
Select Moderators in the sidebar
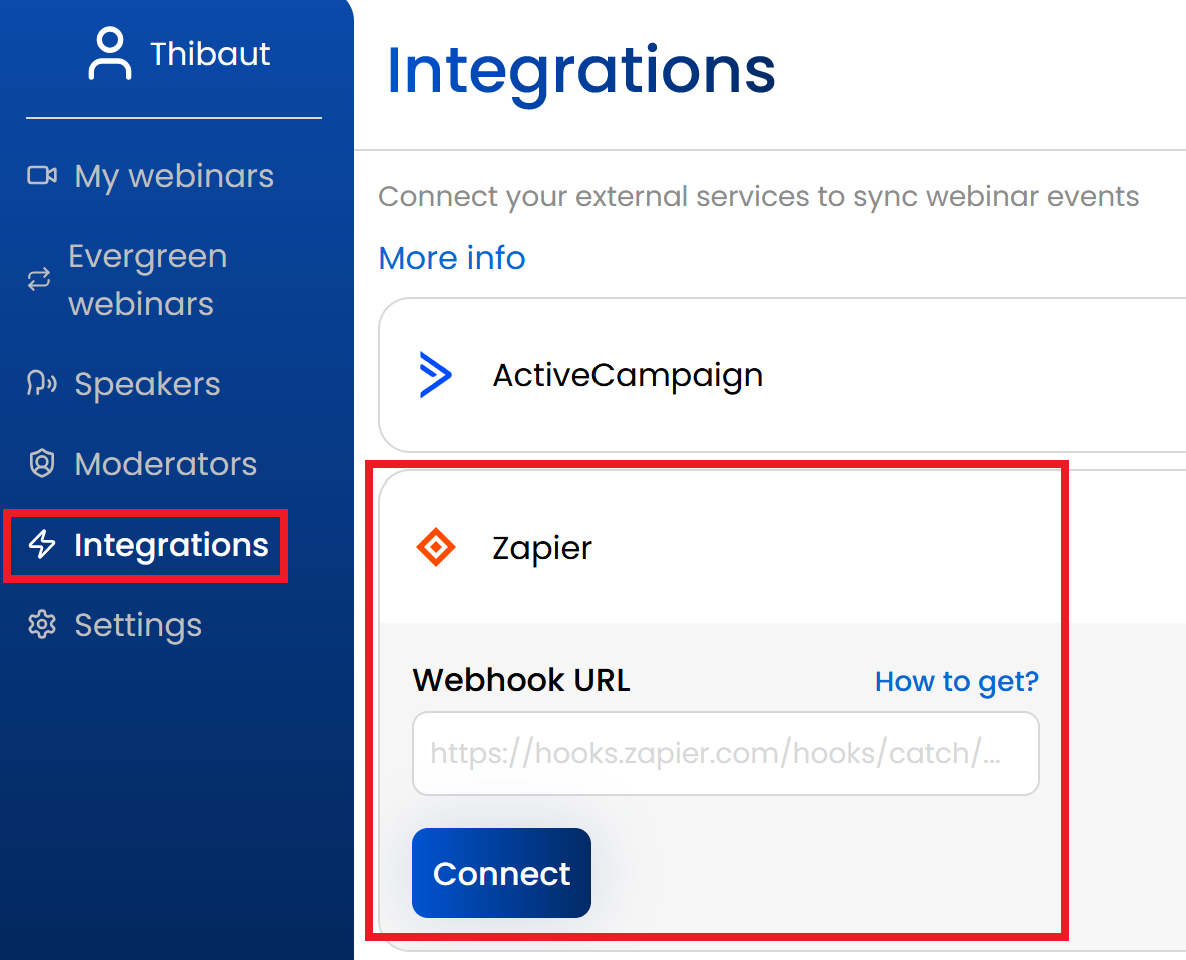tap(166, 464)
